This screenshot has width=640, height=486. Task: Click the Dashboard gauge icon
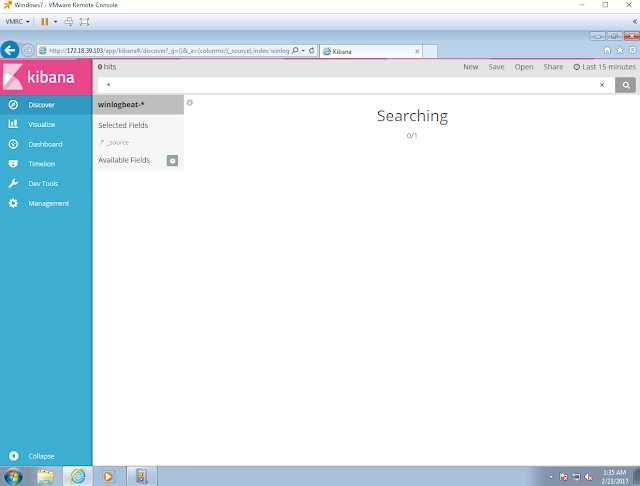13,144
